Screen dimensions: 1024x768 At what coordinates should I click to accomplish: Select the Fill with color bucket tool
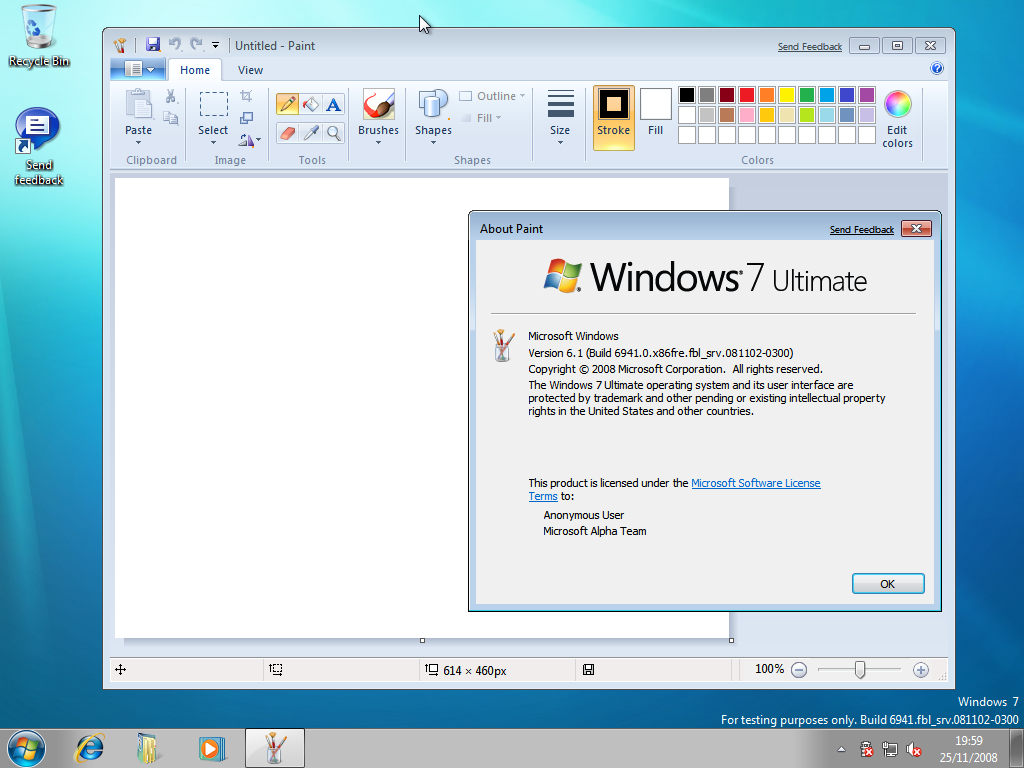tap(311, 104)
